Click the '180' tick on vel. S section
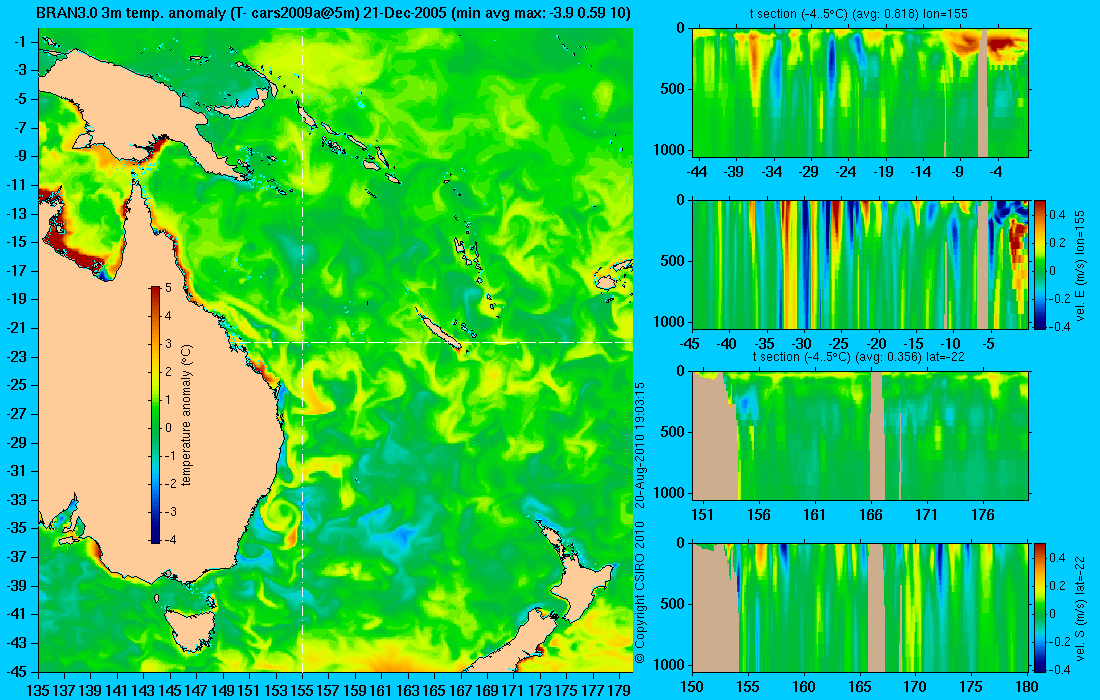1100x700 pixels. [1027, 687]
